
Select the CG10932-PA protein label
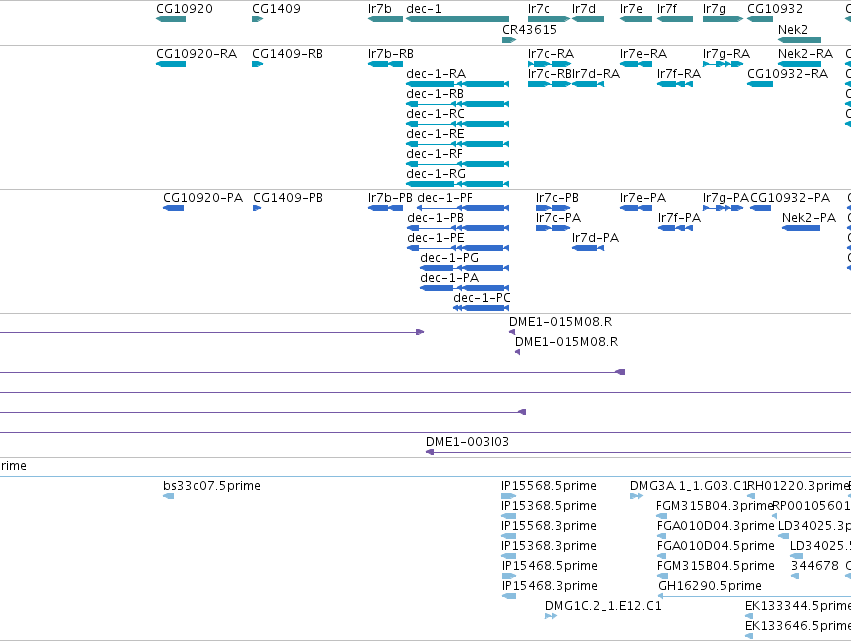[x=790, y=198]
